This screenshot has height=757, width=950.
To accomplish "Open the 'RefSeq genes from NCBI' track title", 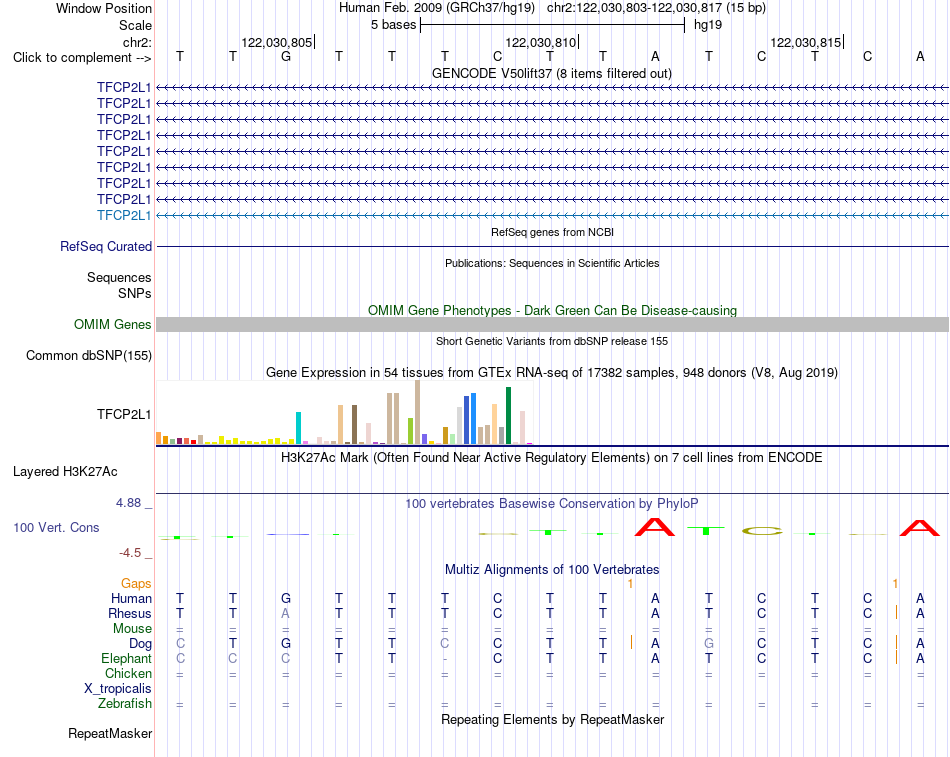I will coord(553,232).
